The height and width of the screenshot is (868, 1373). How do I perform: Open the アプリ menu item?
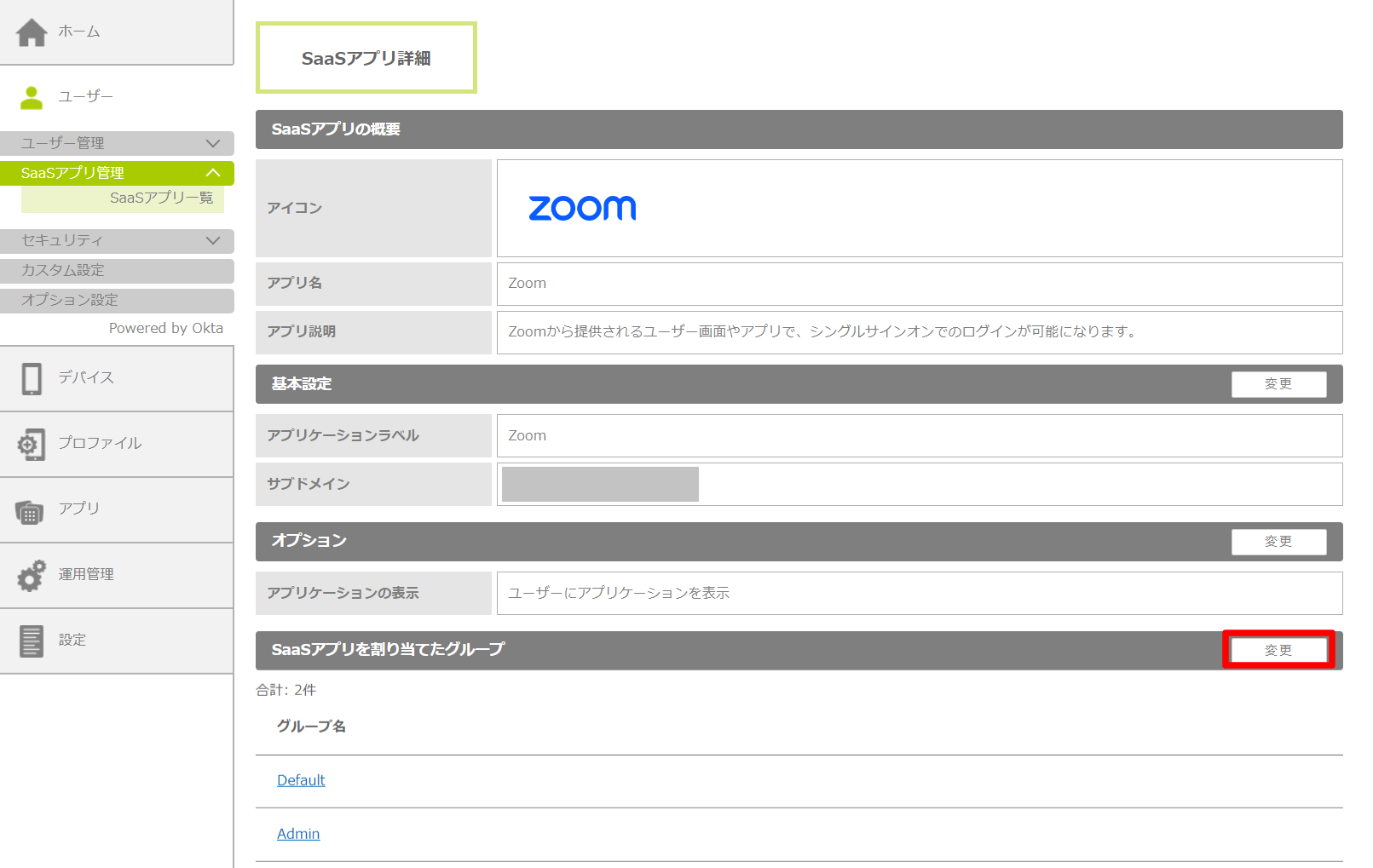click(x=117, y=509)
